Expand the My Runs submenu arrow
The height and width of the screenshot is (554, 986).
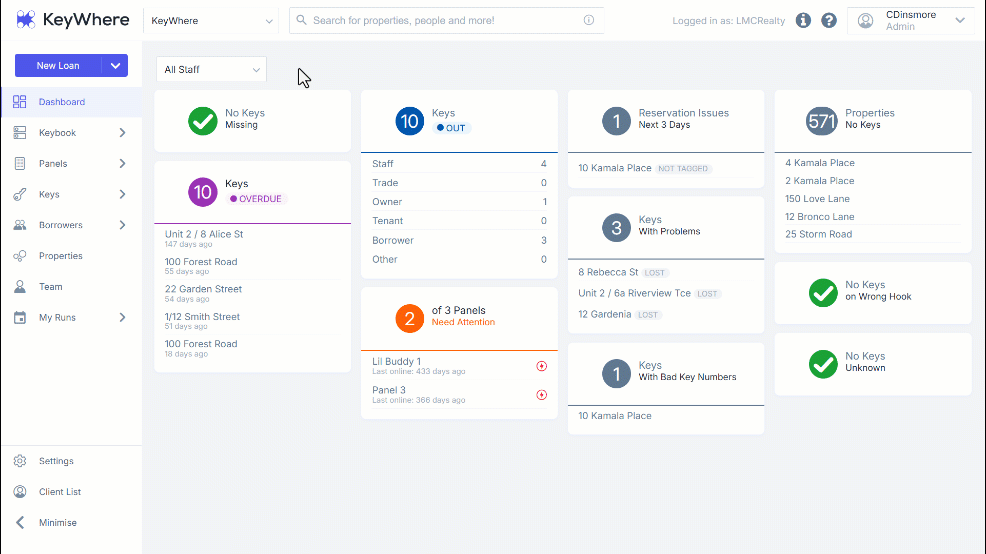click(123, 318)
